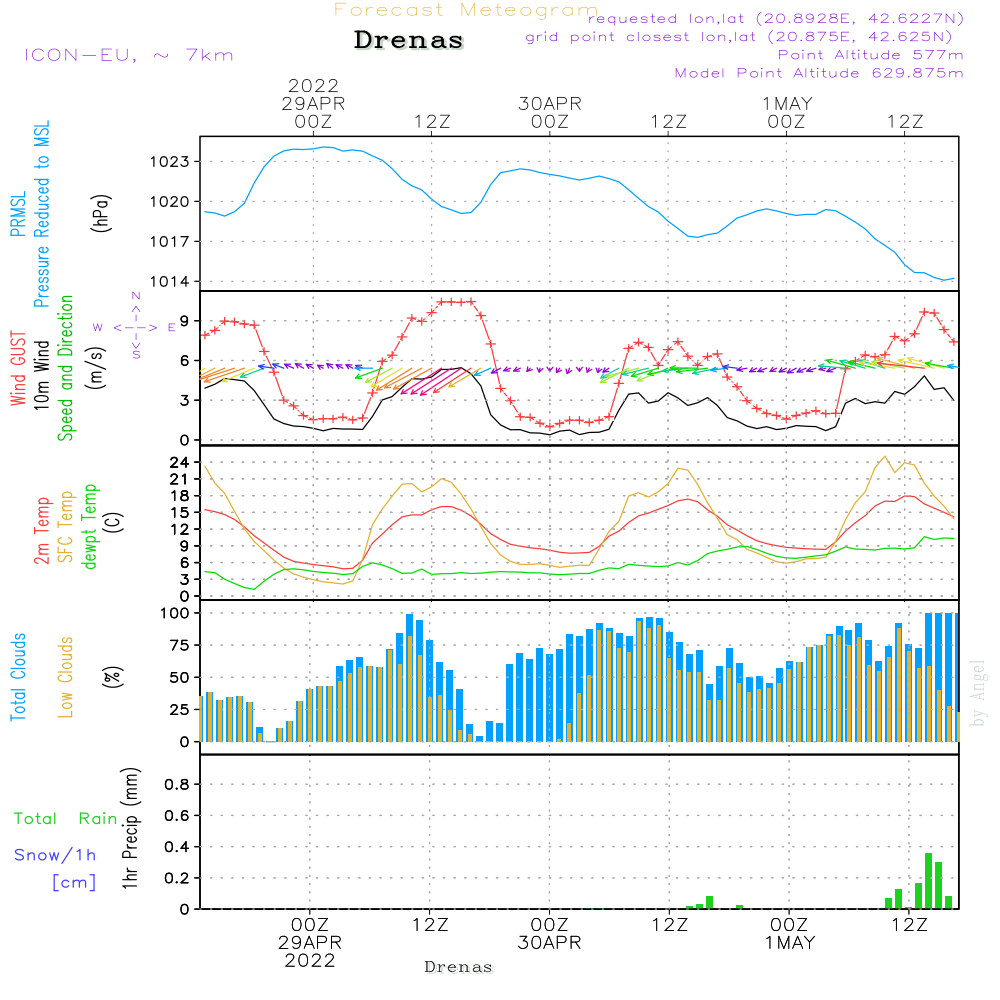Click the "(hPa)" unit label

(101, 213)
